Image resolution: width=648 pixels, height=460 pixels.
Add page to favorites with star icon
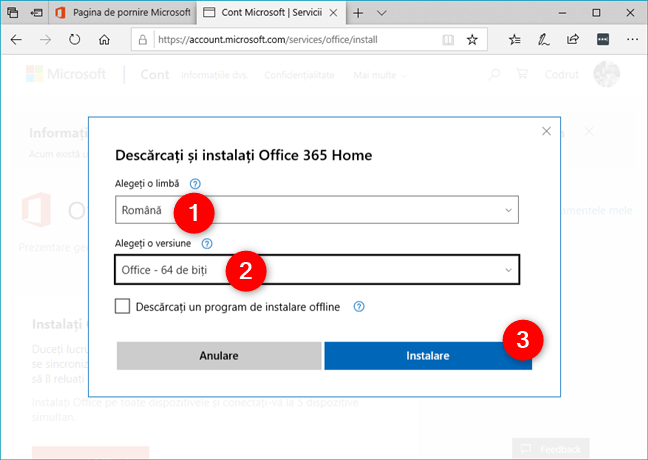point(472,40)
